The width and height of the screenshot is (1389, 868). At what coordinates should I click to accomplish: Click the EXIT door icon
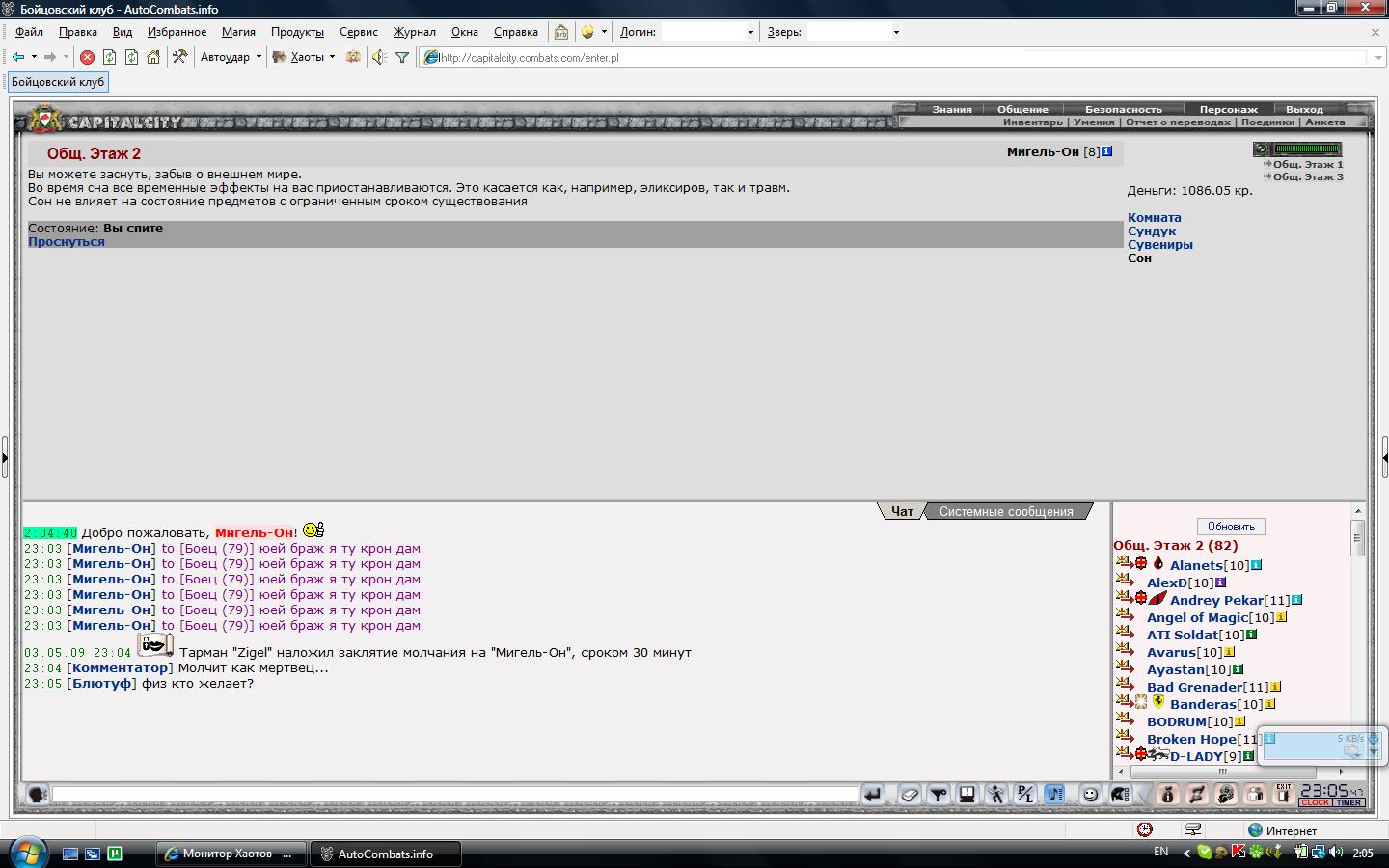pyautogui.click(x=1283, y=793)
